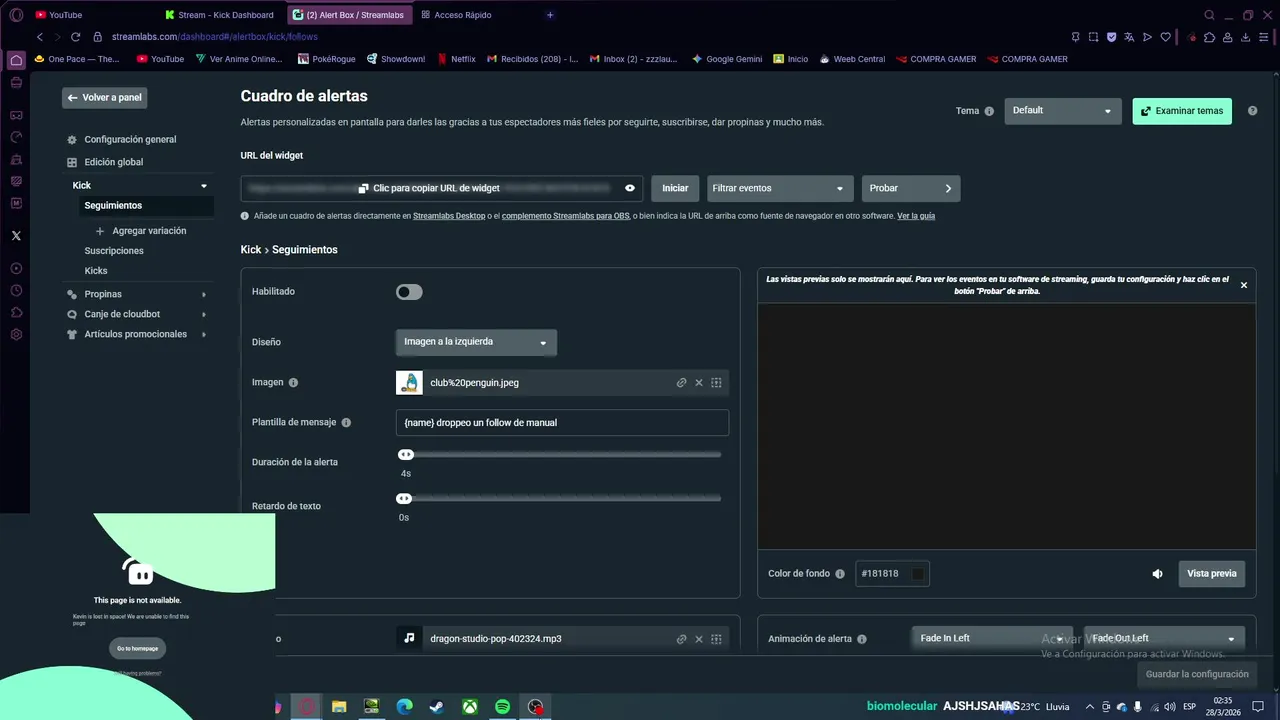This screenshot has height=720, width=1280.
Task: Click the info icon next to Plantilla de mensaje
Action: click(346, 422)
